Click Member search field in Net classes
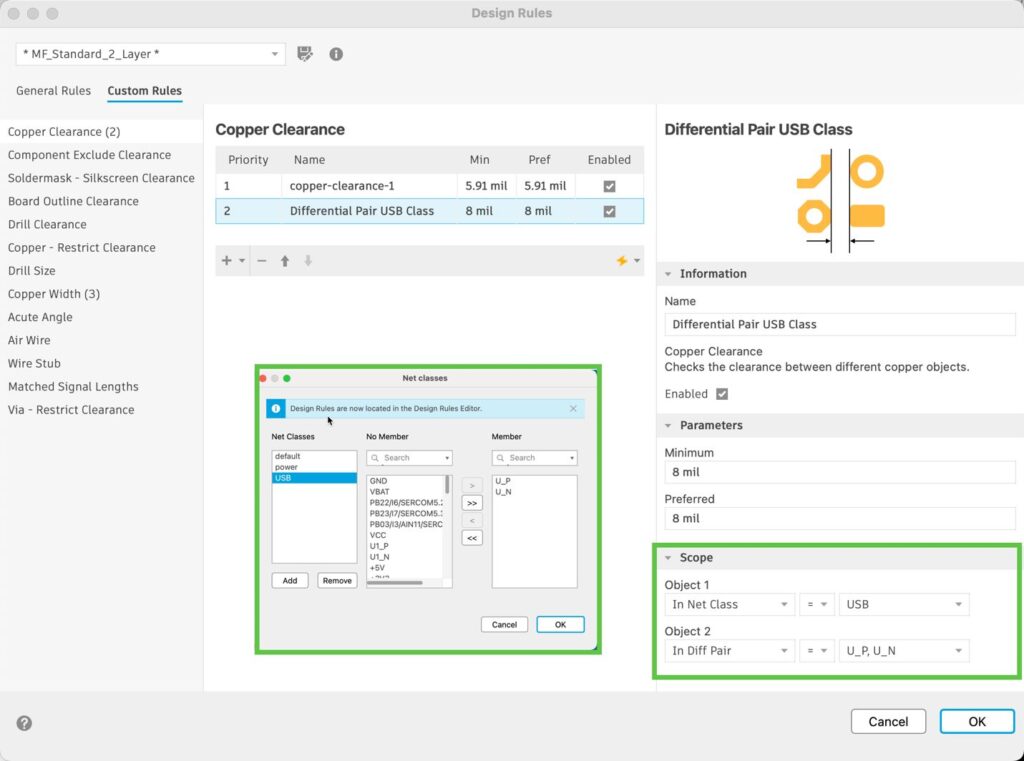Viewport: 1024px width, 761px height. [x=534, y=458]
